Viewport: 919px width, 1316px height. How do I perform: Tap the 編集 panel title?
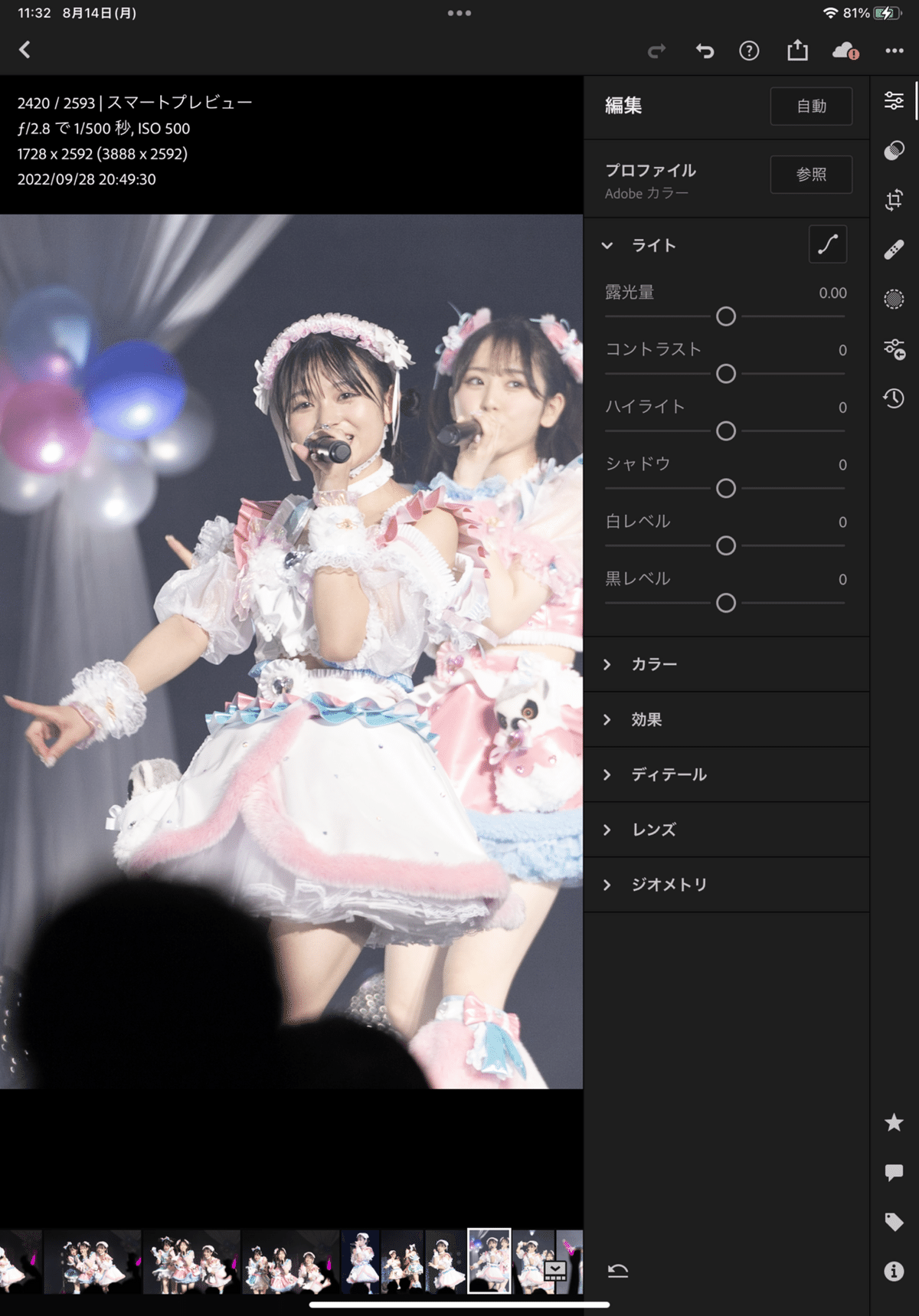pos(623,106)
